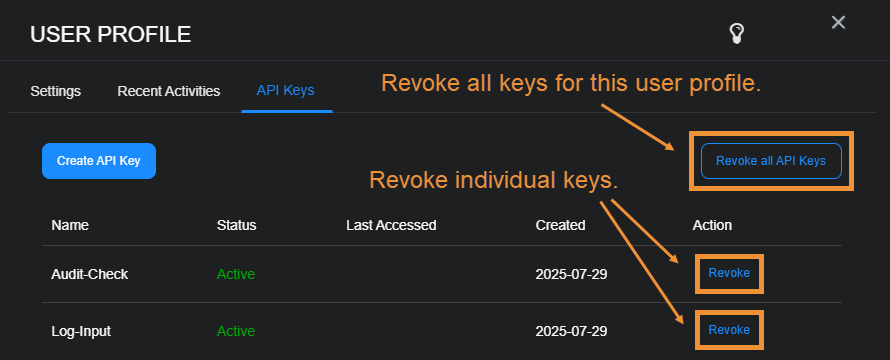Select the Audit-Check key name
Image resolution: width=890 pixels, height=360 pixels.
point(90,274)
